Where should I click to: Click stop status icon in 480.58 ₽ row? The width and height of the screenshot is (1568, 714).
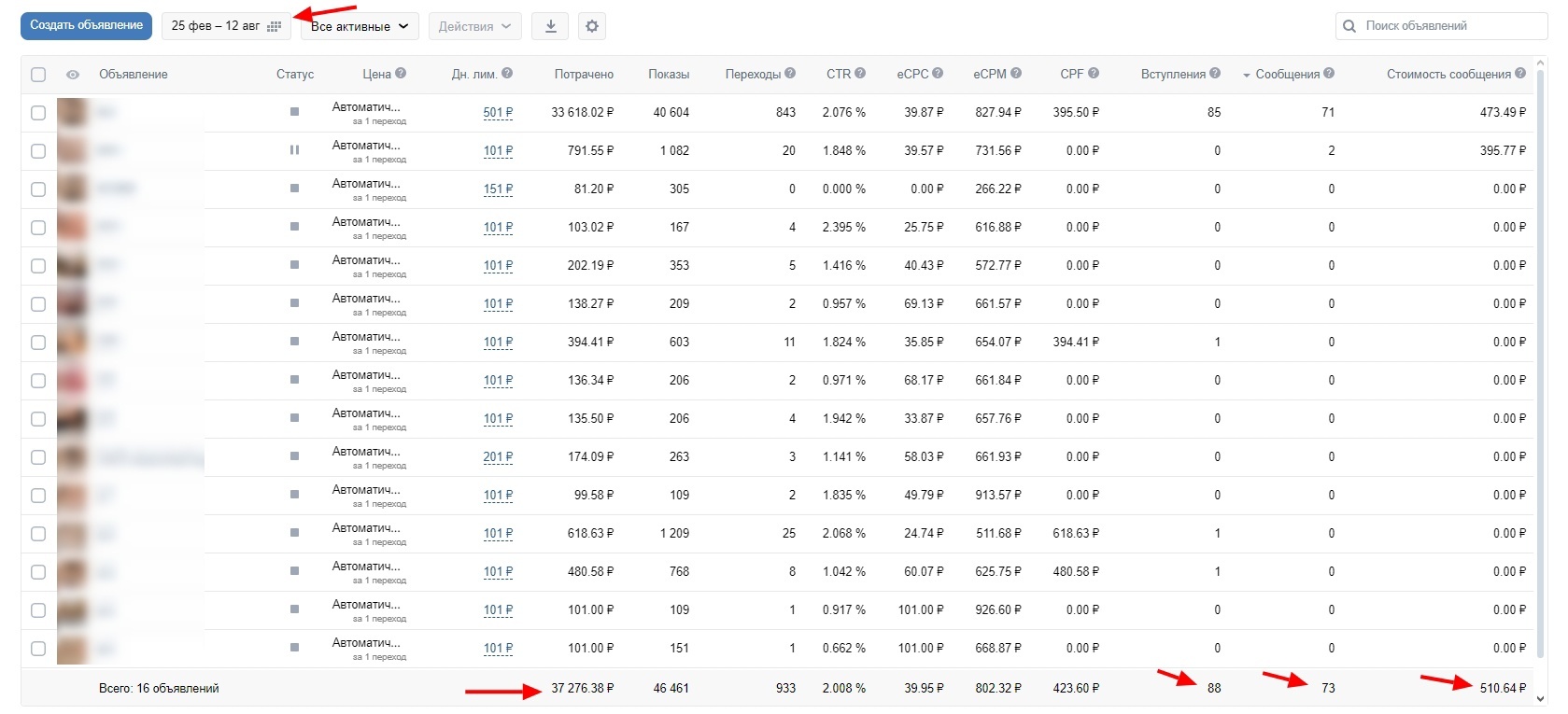pyautogui.click(x=294, y=571)
